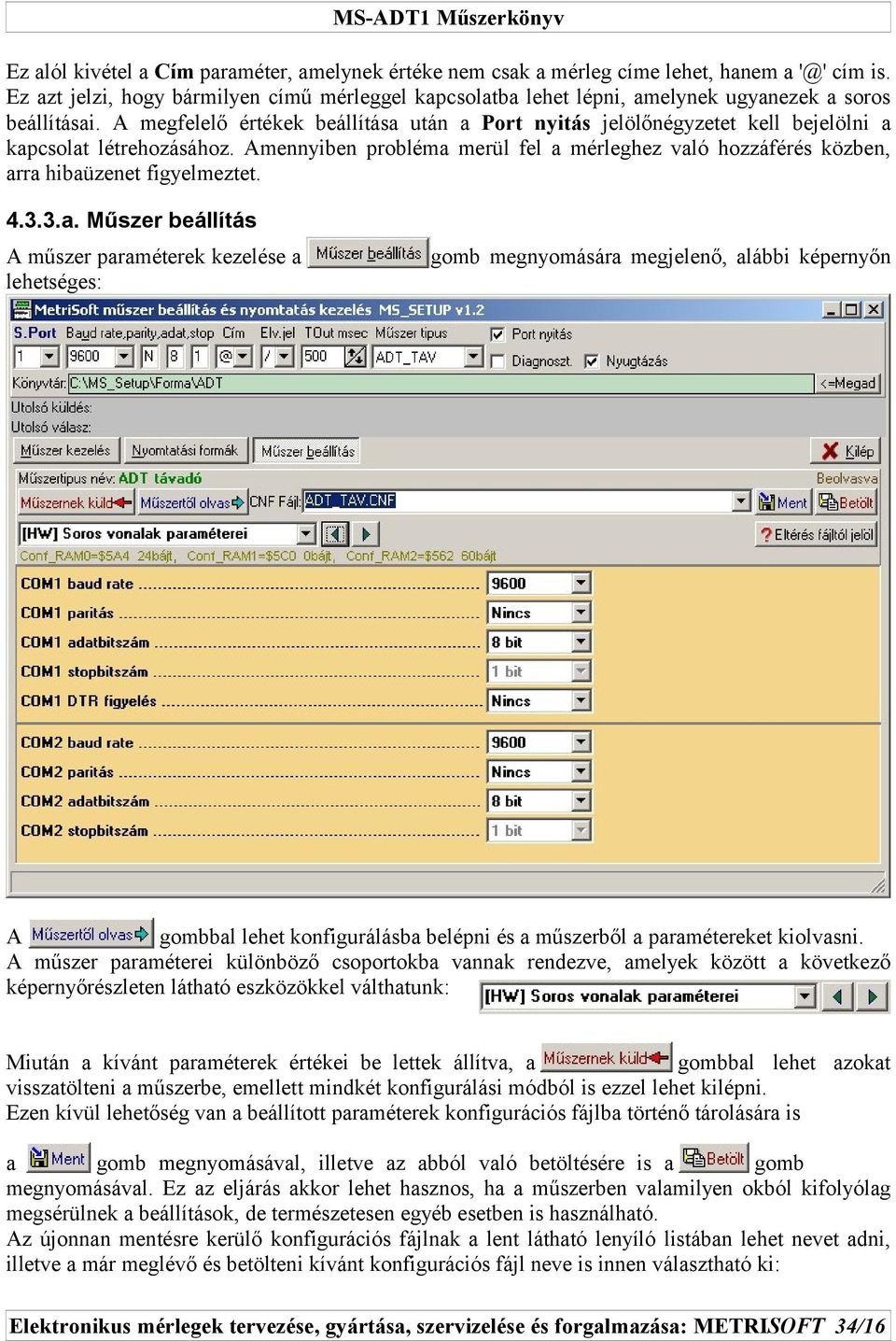The height and width of the screenshot is (1341, 896).
Task: Click the TOut msec spinner icon
Action: (355, 357)
